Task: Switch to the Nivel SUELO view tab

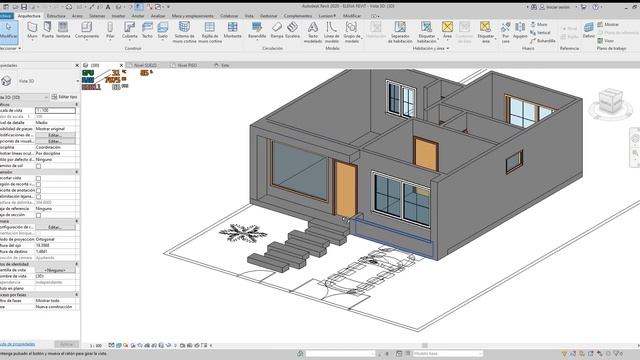Action: [145, 65]
